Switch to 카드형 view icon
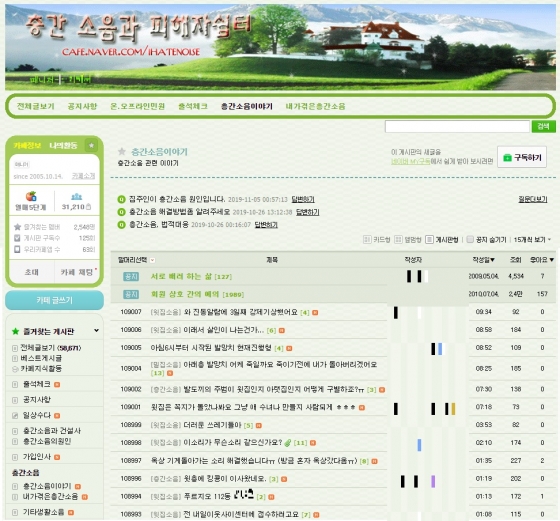This screenshot has width=560, height=521. click(367, 240)
